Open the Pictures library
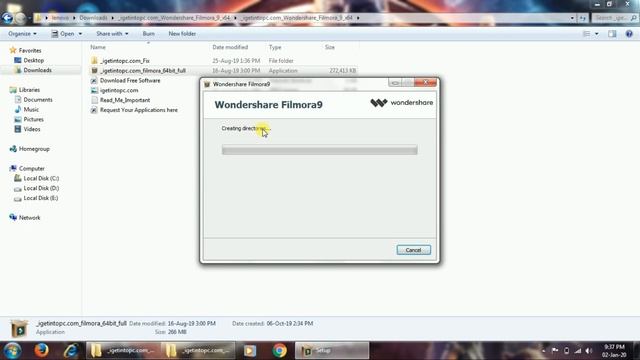Image resolution: width=640 pixels, height=360 pixels. tap(33, 119)
